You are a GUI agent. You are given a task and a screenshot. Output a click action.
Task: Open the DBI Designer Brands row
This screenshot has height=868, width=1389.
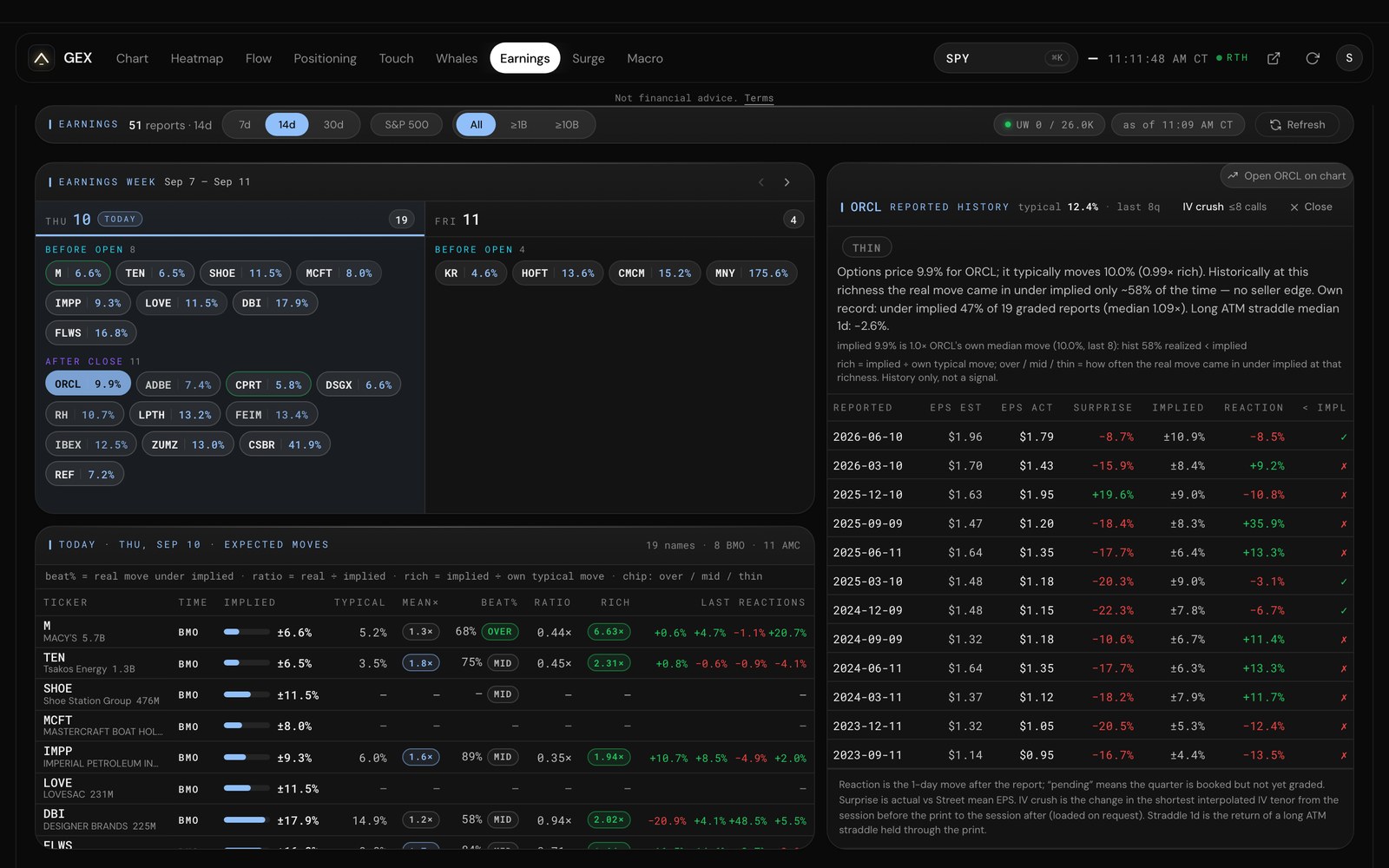425,819
